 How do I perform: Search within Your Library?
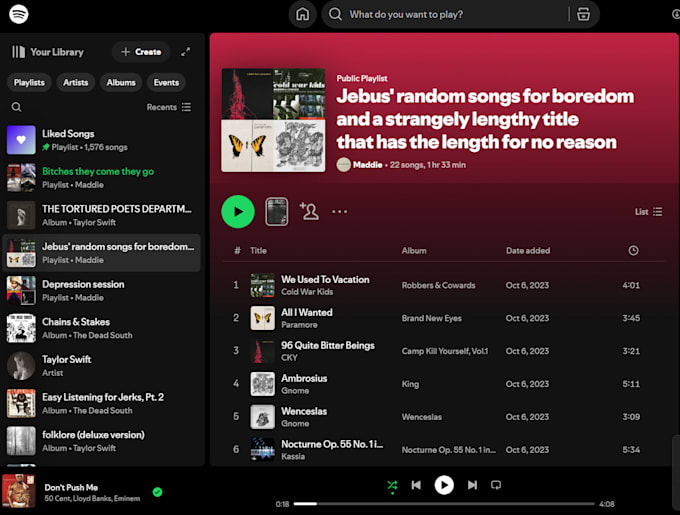pos(16,107)
